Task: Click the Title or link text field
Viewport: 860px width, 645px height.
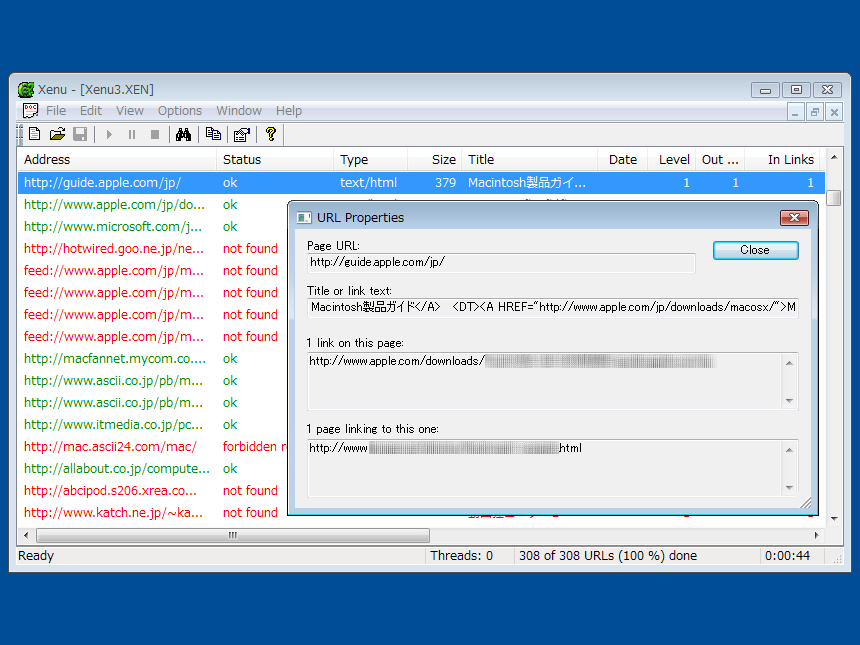Action: coord(552,307)
